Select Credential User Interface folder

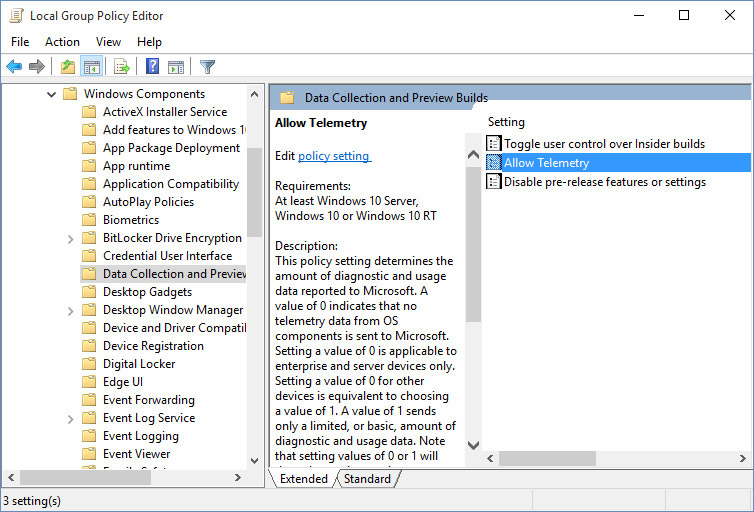(167, 256)
